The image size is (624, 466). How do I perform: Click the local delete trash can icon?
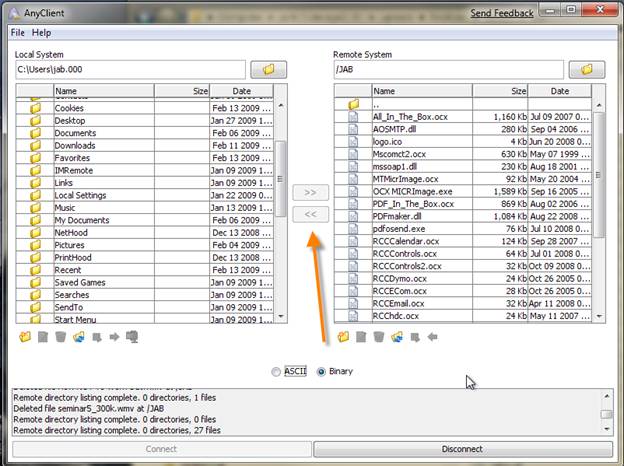[x=60, y=337]
